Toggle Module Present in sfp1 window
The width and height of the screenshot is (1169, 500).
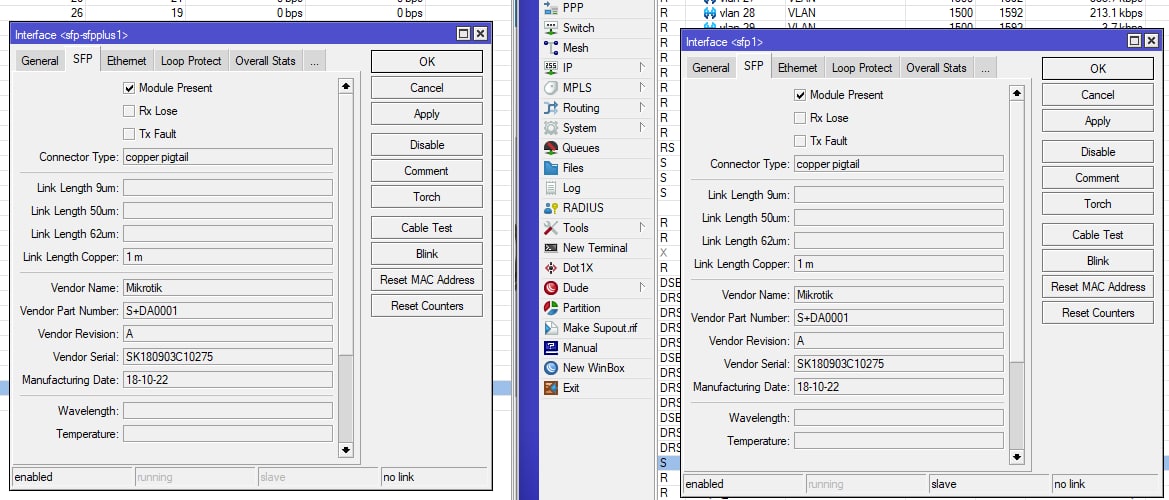pos(800,95)
